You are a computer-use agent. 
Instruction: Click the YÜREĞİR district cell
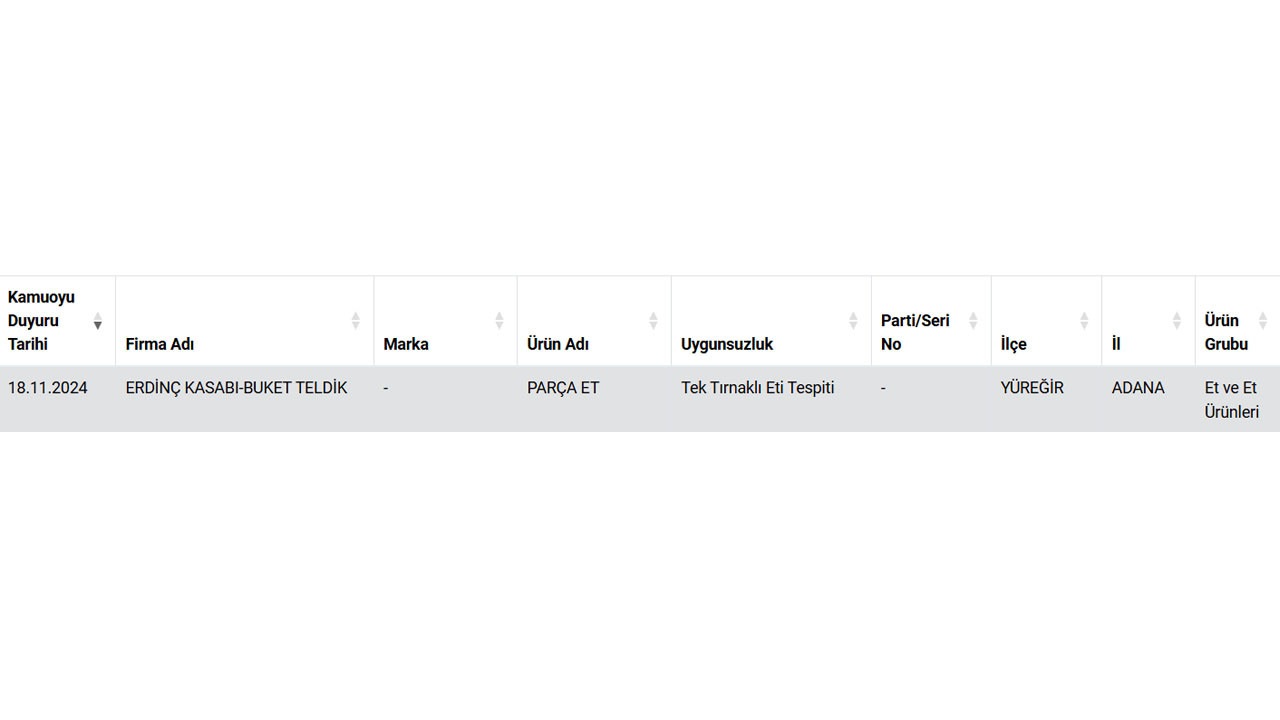coord(1032,388)
